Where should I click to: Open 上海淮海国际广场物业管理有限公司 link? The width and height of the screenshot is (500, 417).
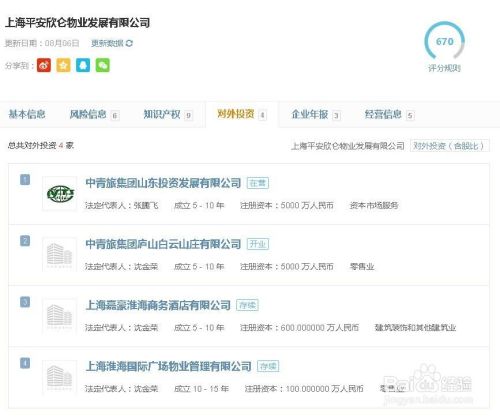[168, 366]
